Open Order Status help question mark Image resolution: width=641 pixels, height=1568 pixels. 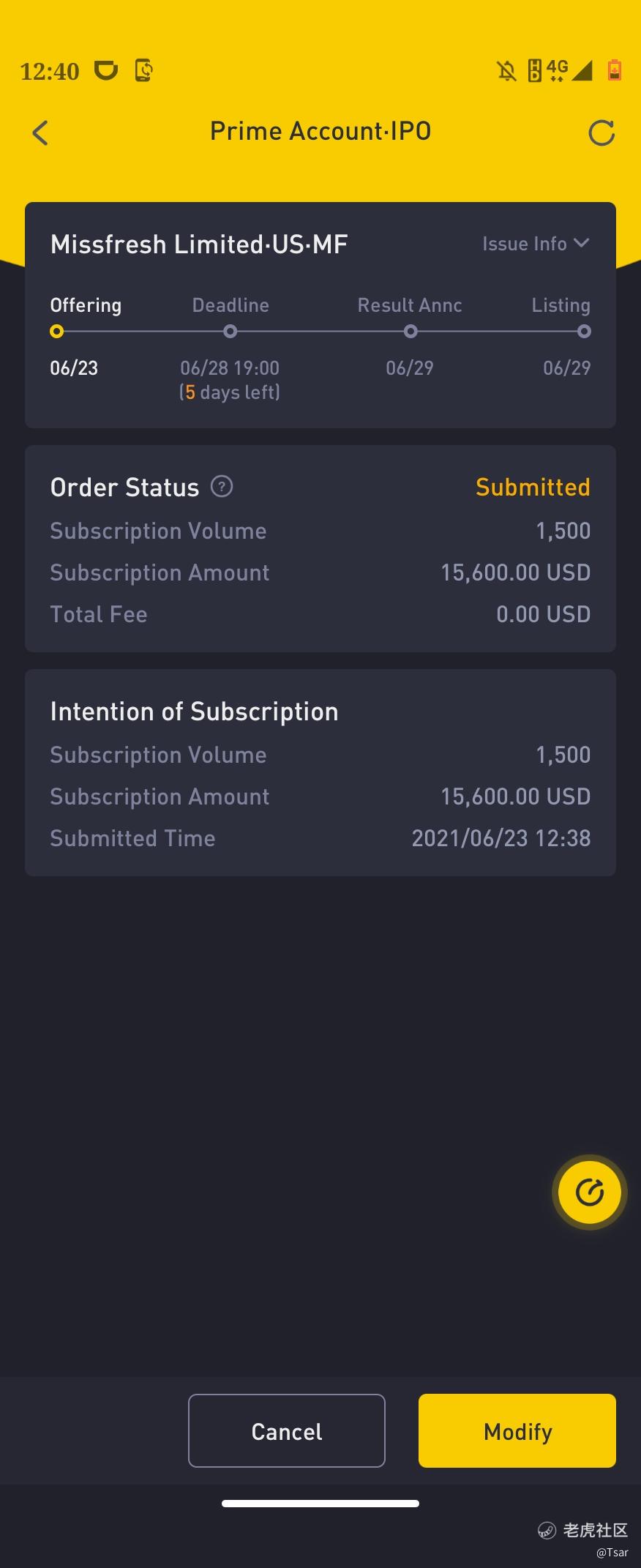[x=222, y=486]
